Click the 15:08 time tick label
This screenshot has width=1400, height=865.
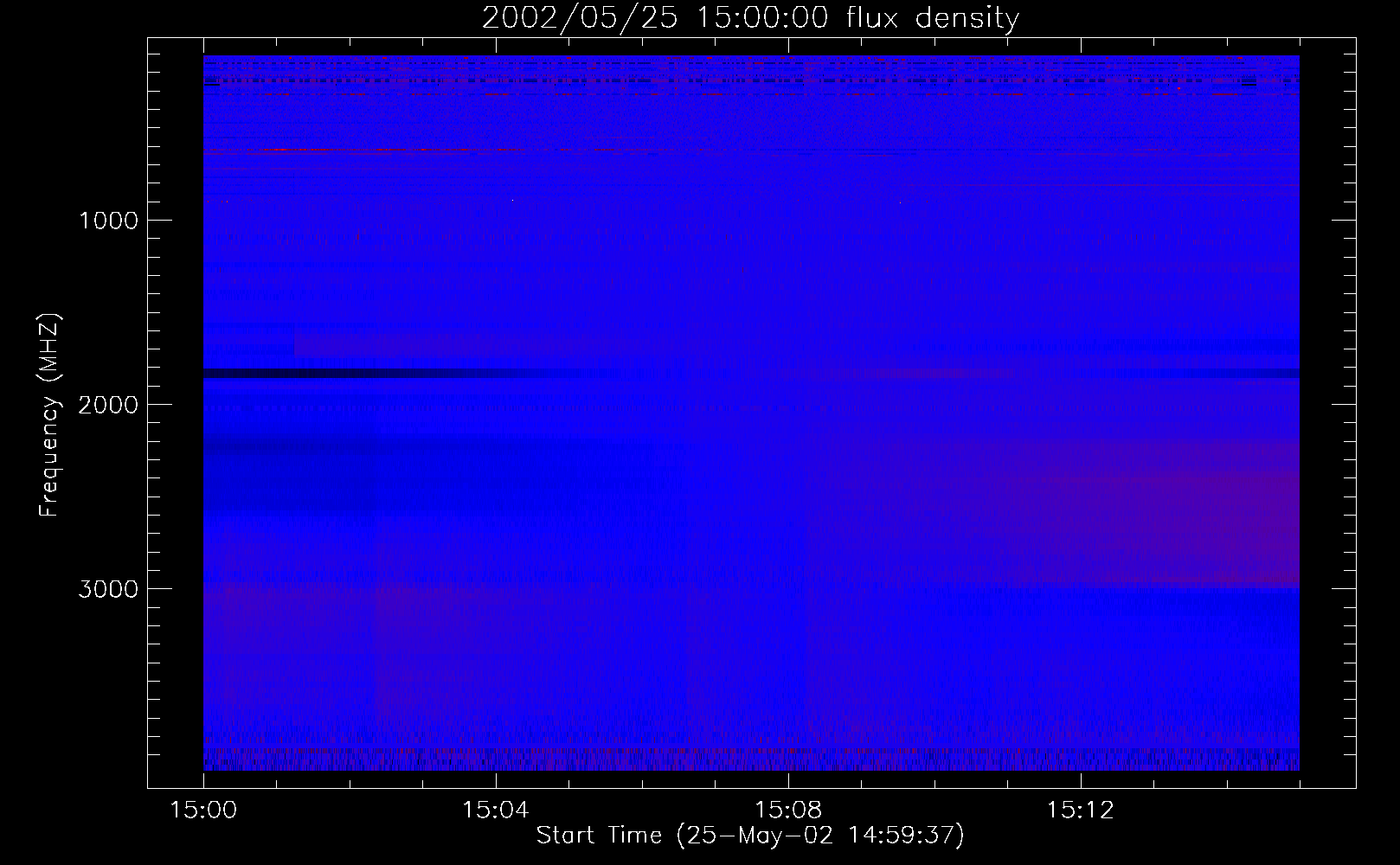[x=788, y=811]
